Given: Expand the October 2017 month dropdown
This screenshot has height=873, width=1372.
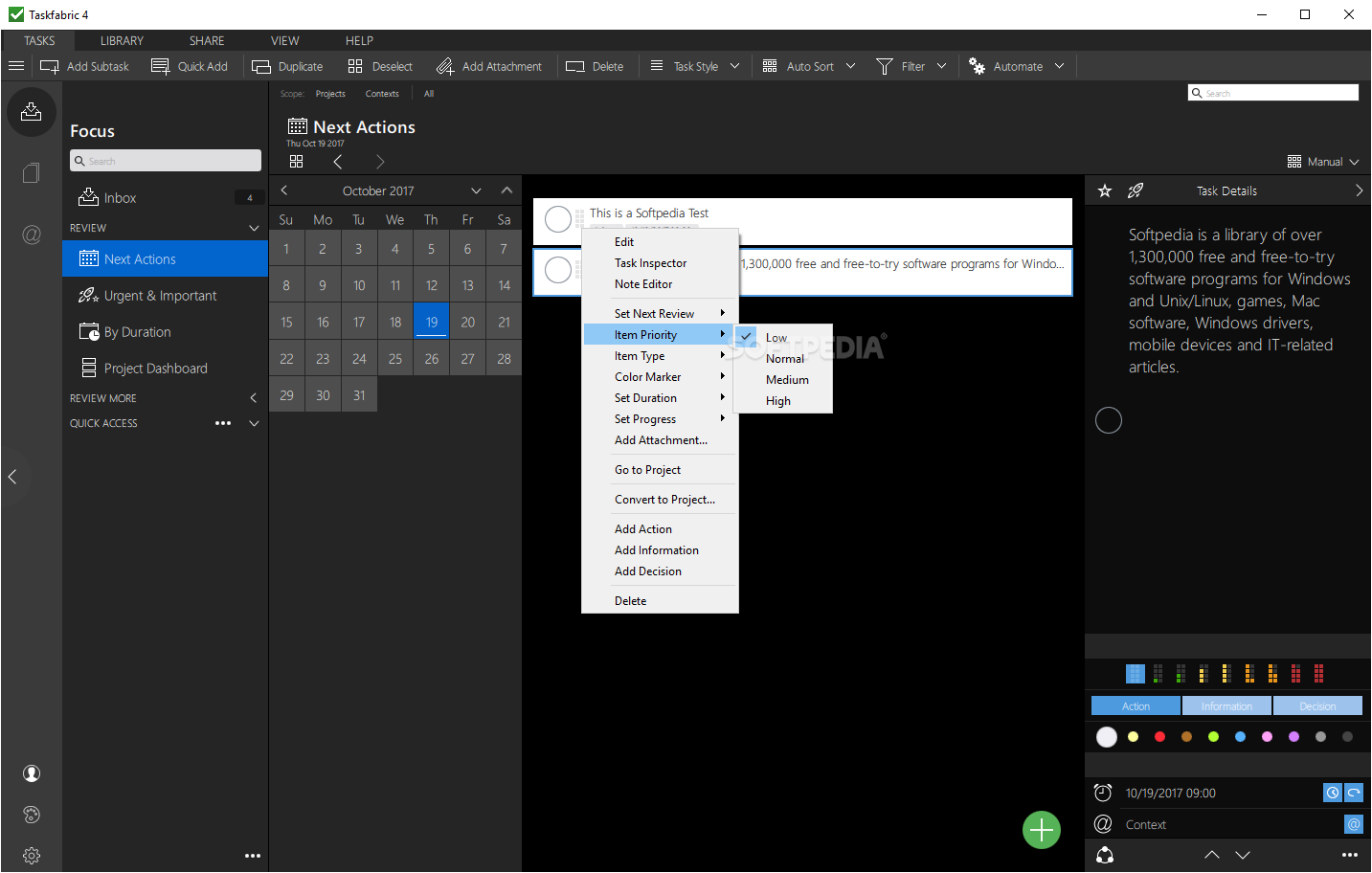Looking at the screenshot, I should 476,190.
